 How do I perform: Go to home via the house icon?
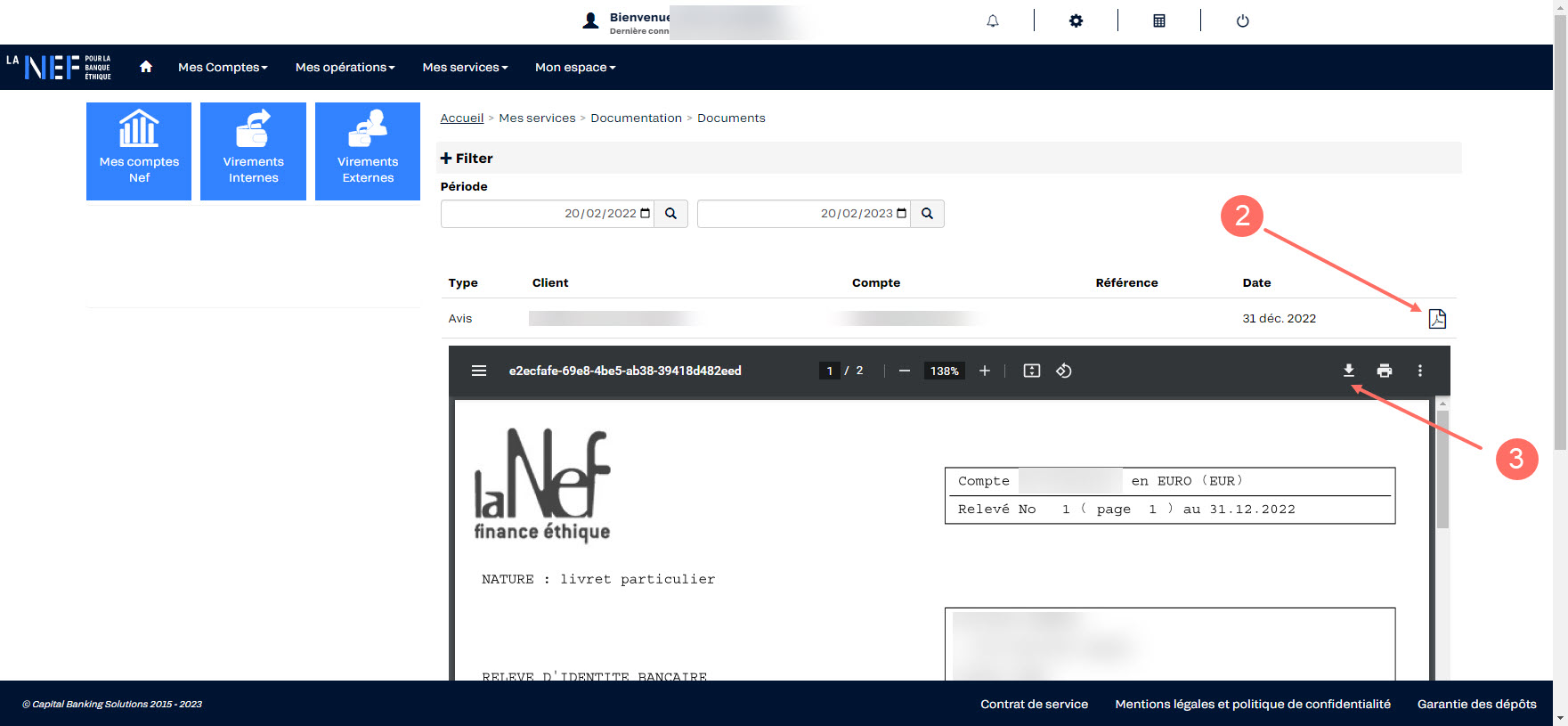pyautogui.click(x=146, y=67)
